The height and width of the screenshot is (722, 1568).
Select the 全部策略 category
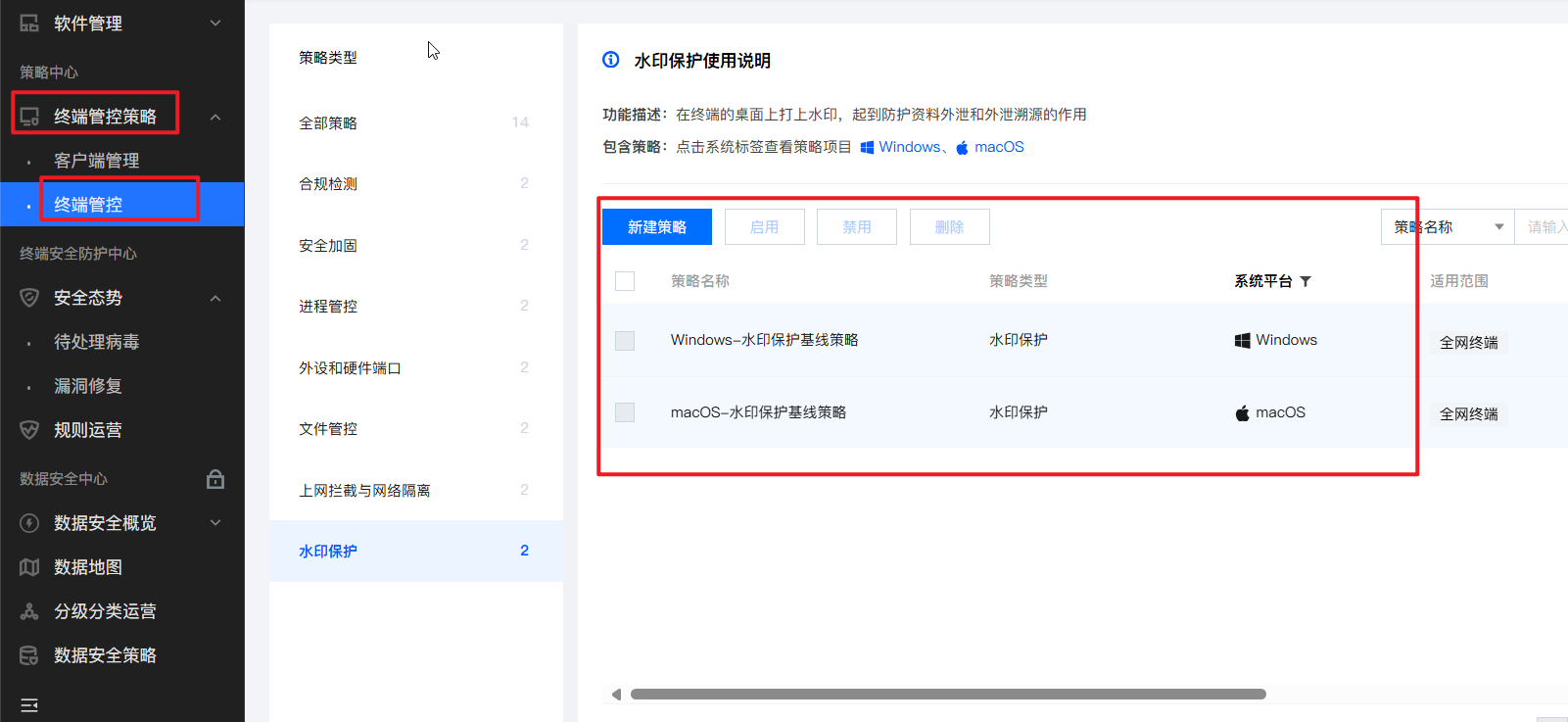coord(415,122)
